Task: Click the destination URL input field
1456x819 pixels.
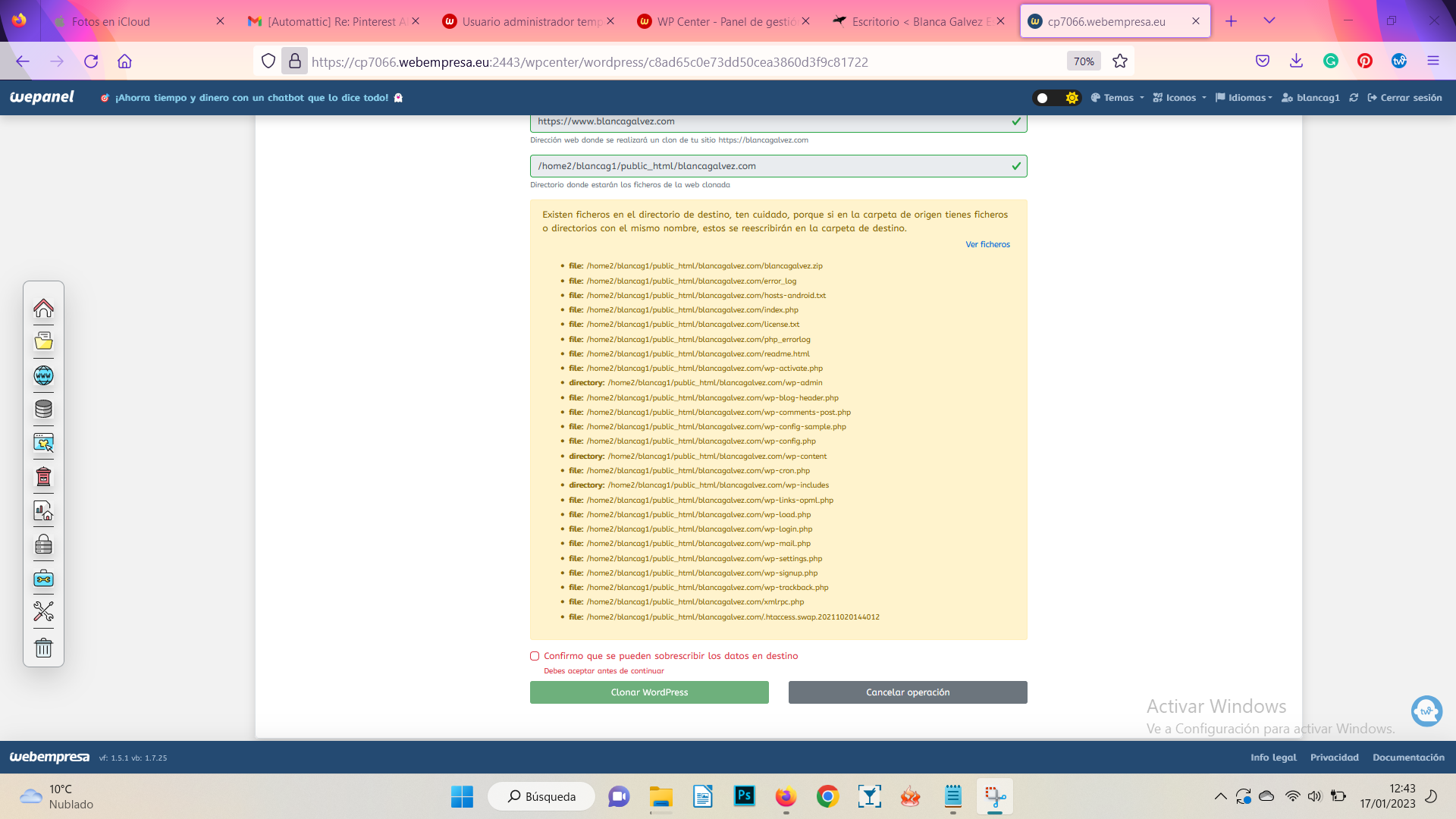Action: click(x=778, y=122)
